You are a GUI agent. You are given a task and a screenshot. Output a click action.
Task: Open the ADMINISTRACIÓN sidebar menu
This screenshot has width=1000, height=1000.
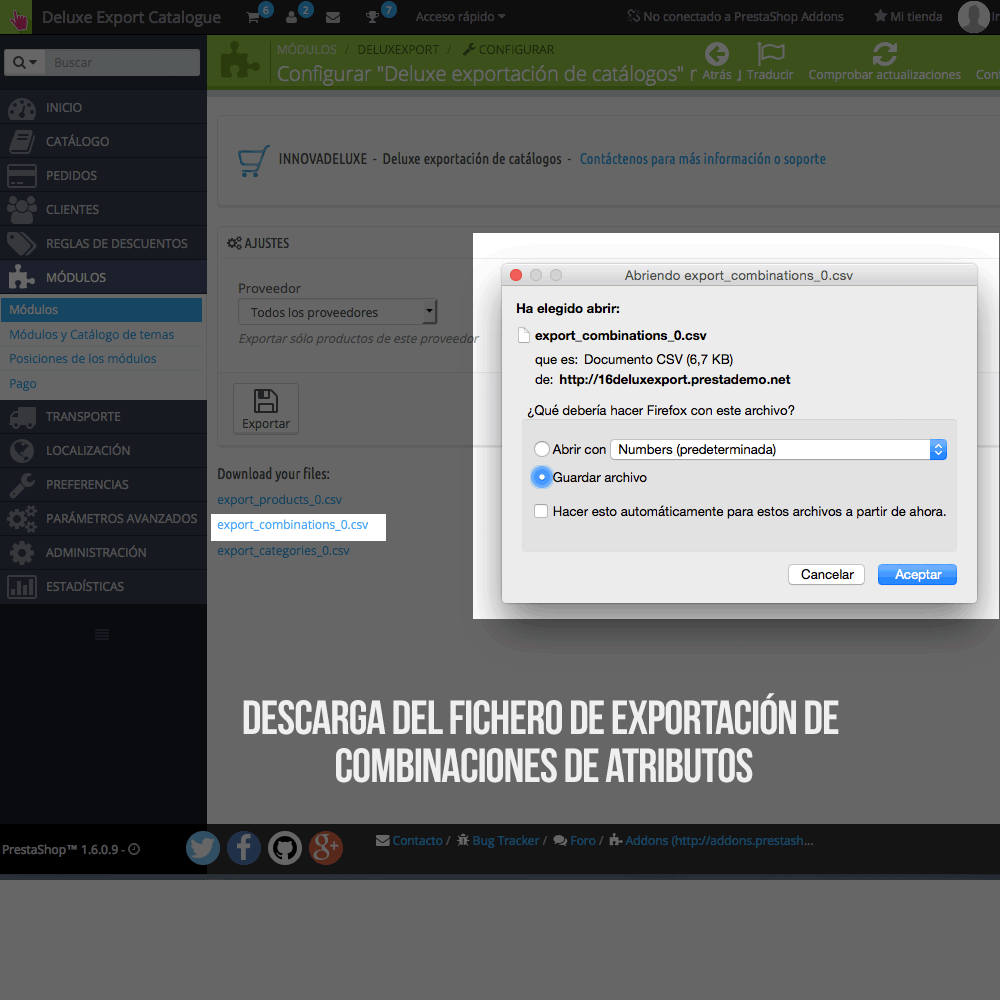(x=103, y=552)
